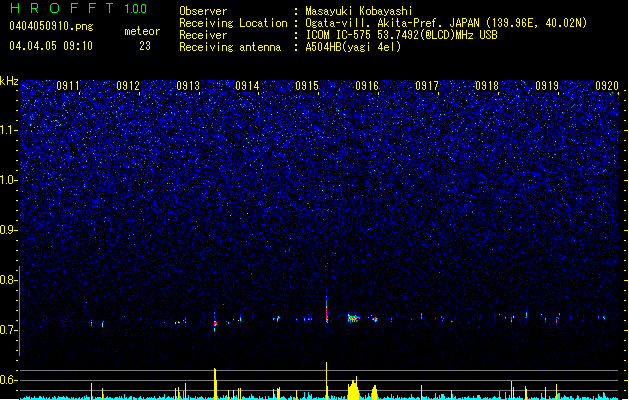Click the 0918 time marker

[487, 85]
